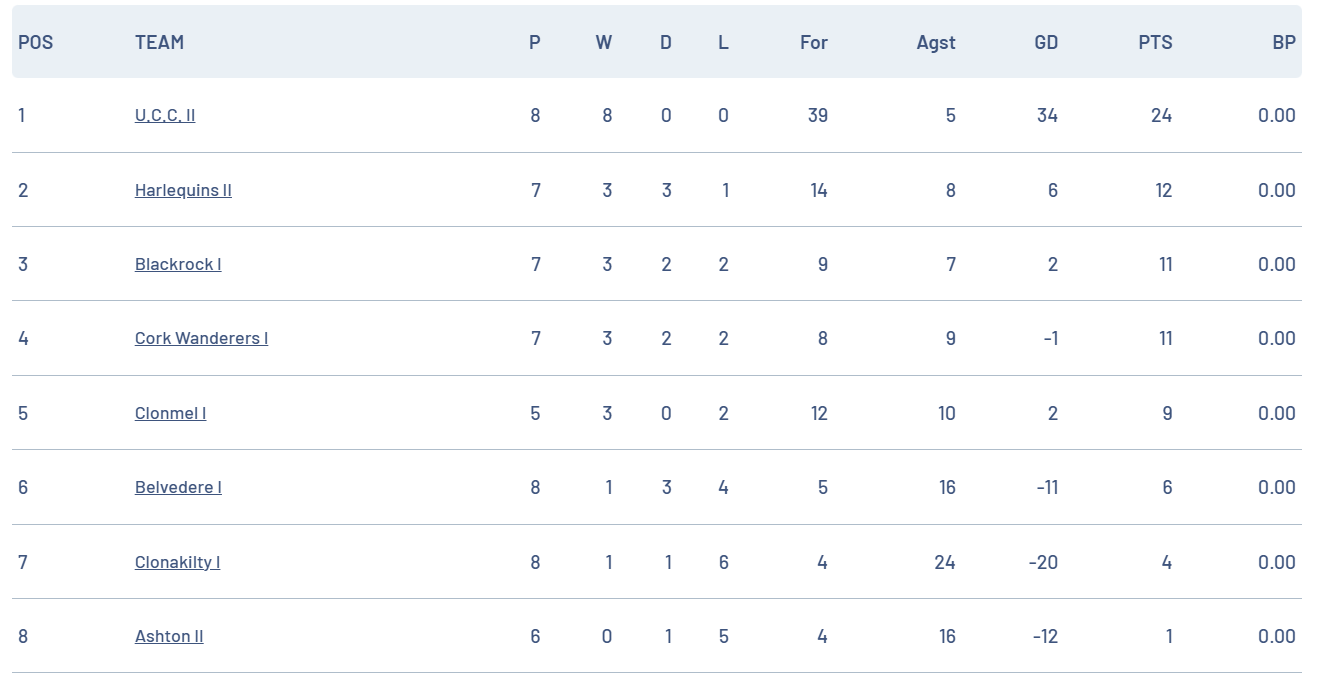Click the GD column header
This screenshot has width=1324, height=676.
pyautogui.click(x=1046, y=42)
